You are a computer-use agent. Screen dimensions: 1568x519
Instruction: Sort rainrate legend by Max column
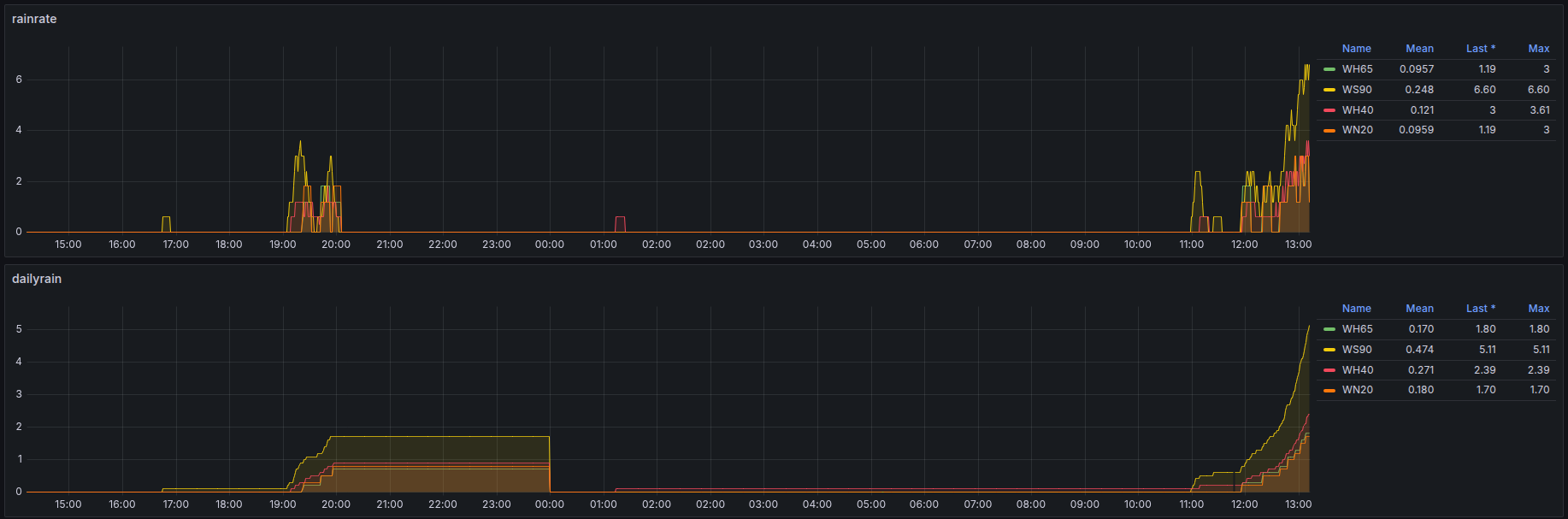tap(1538, 49)
